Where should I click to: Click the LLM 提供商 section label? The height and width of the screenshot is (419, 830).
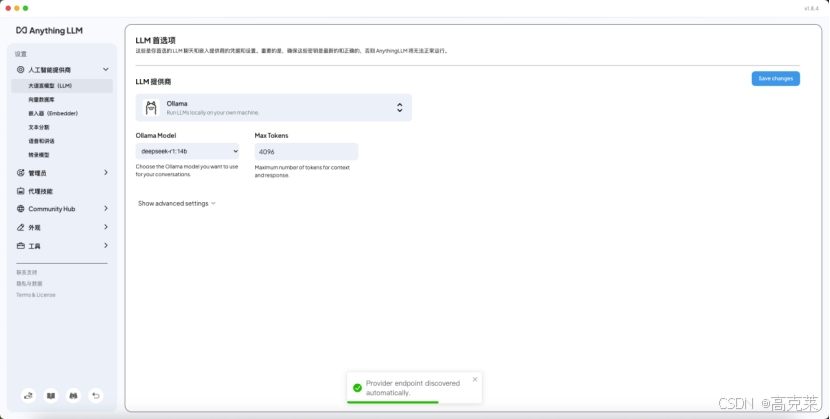coord(153,81)
